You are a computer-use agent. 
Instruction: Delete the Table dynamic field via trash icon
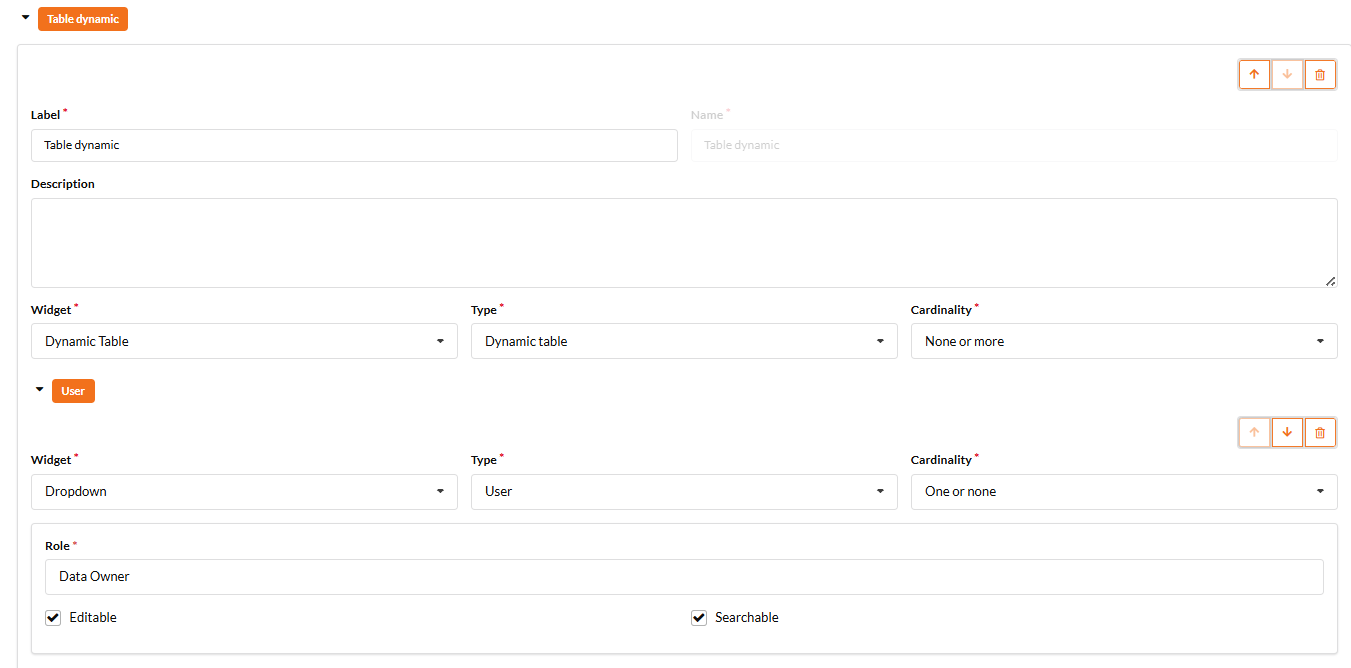coord(1320,75)
